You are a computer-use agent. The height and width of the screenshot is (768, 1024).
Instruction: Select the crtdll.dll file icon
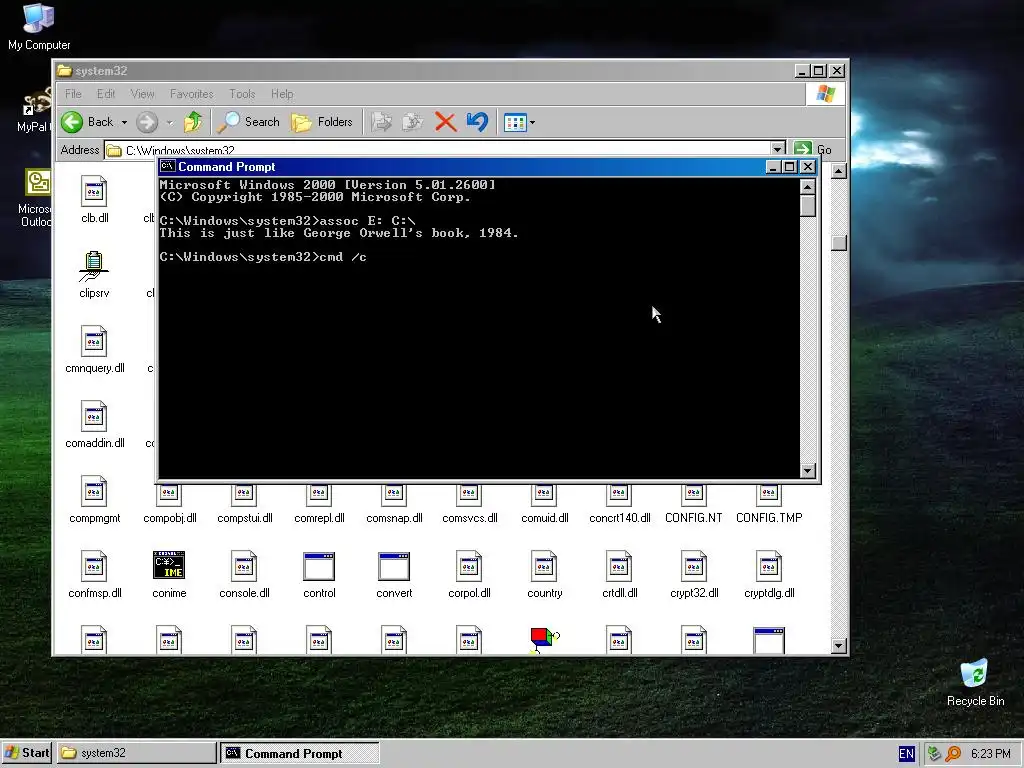pos(619,566)
